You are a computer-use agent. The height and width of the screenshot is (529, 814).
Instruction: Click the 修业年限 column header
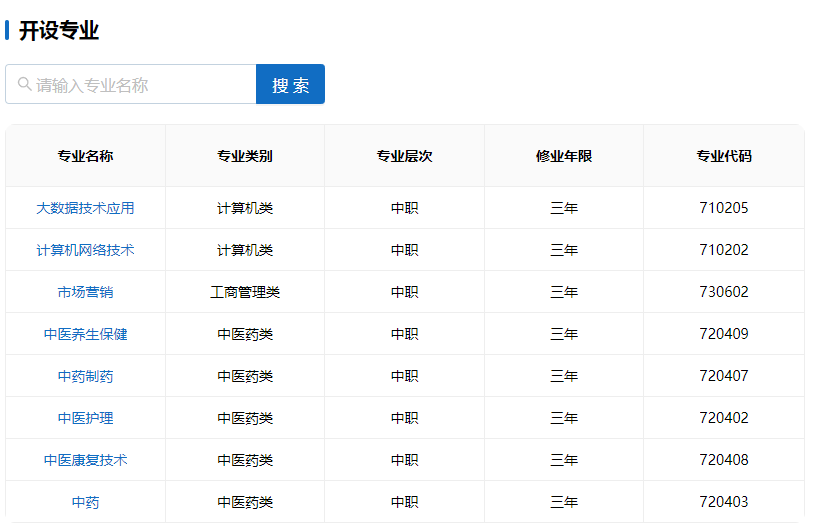564,156
